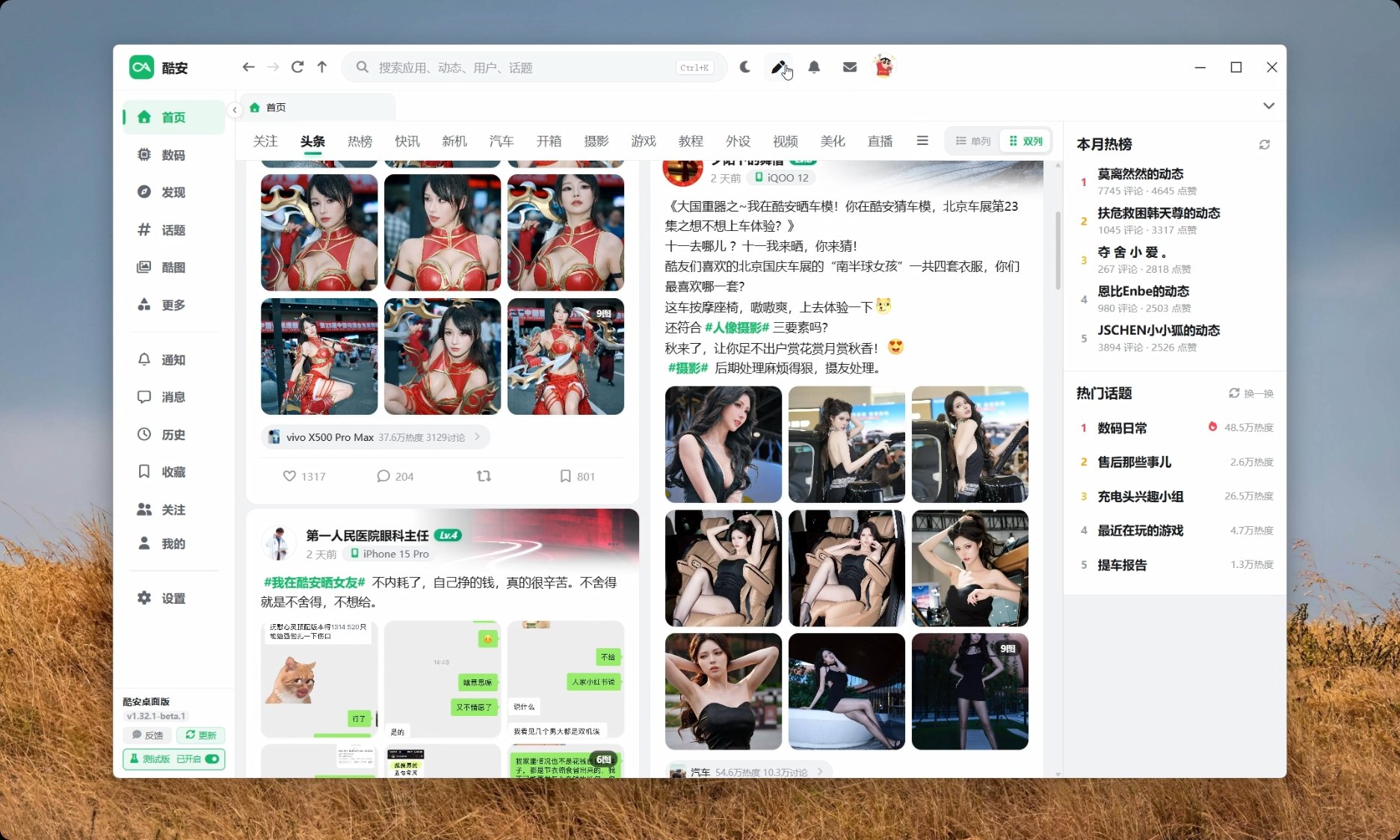Viewport: 1400px width, 840px height.
Task: Open 历史 in the sidebar
Action: [173, 434]
